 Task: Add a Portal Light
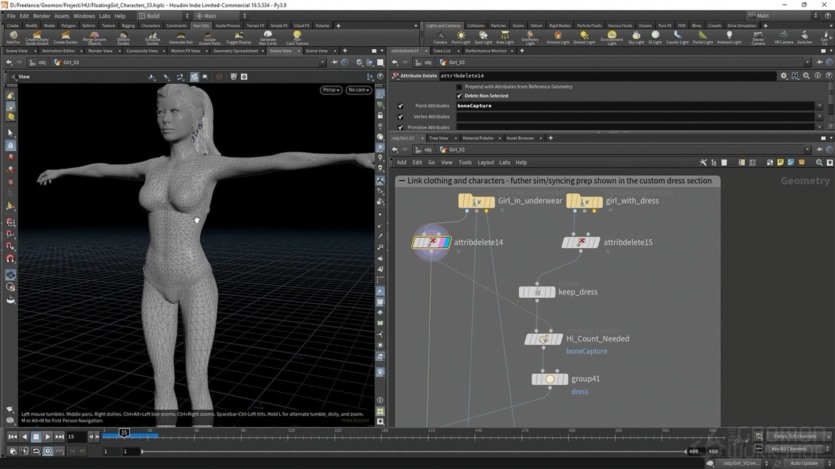[x=702, y=37]
